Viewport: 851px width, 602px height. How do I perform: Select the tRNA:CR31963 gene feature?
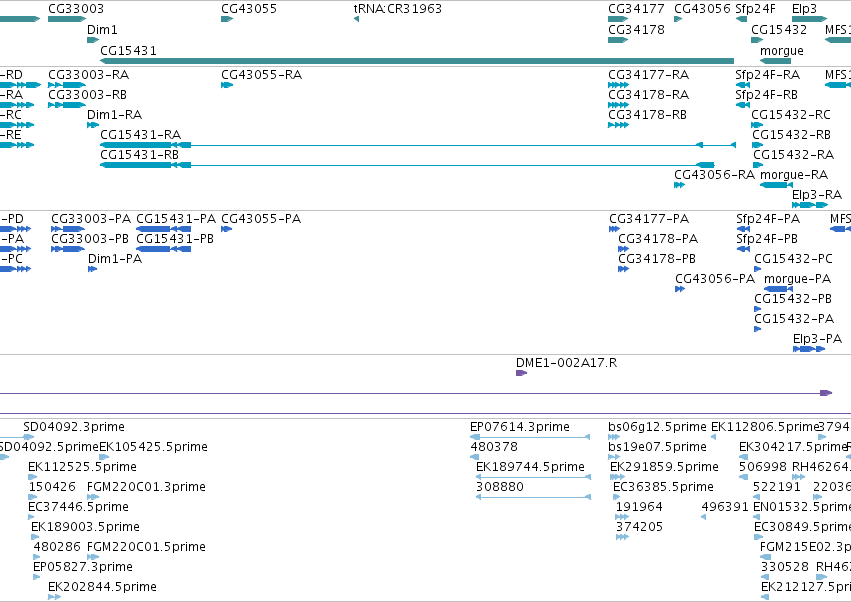coord(357,19)
